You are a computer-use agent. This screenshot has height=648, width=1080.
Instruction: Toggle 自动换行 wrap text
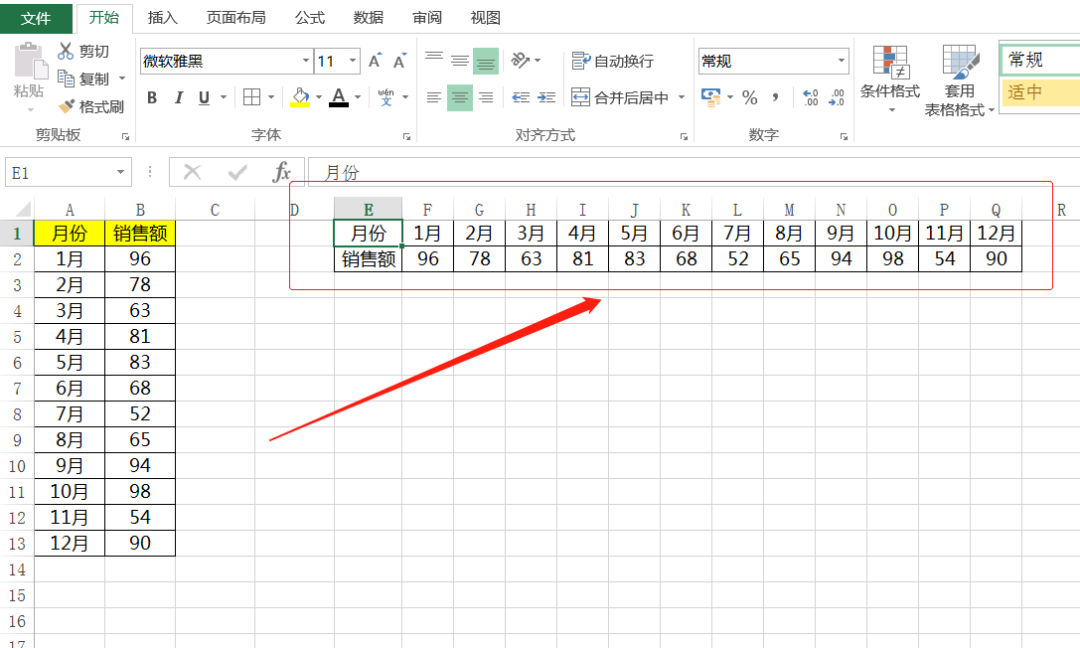[x=612, y=61]
